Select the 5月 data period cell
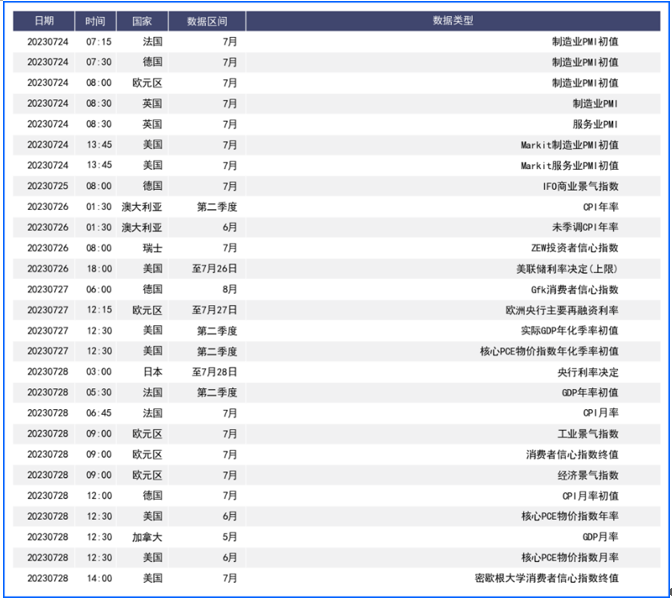Screen dimensions: 672x598 (230, 537)
